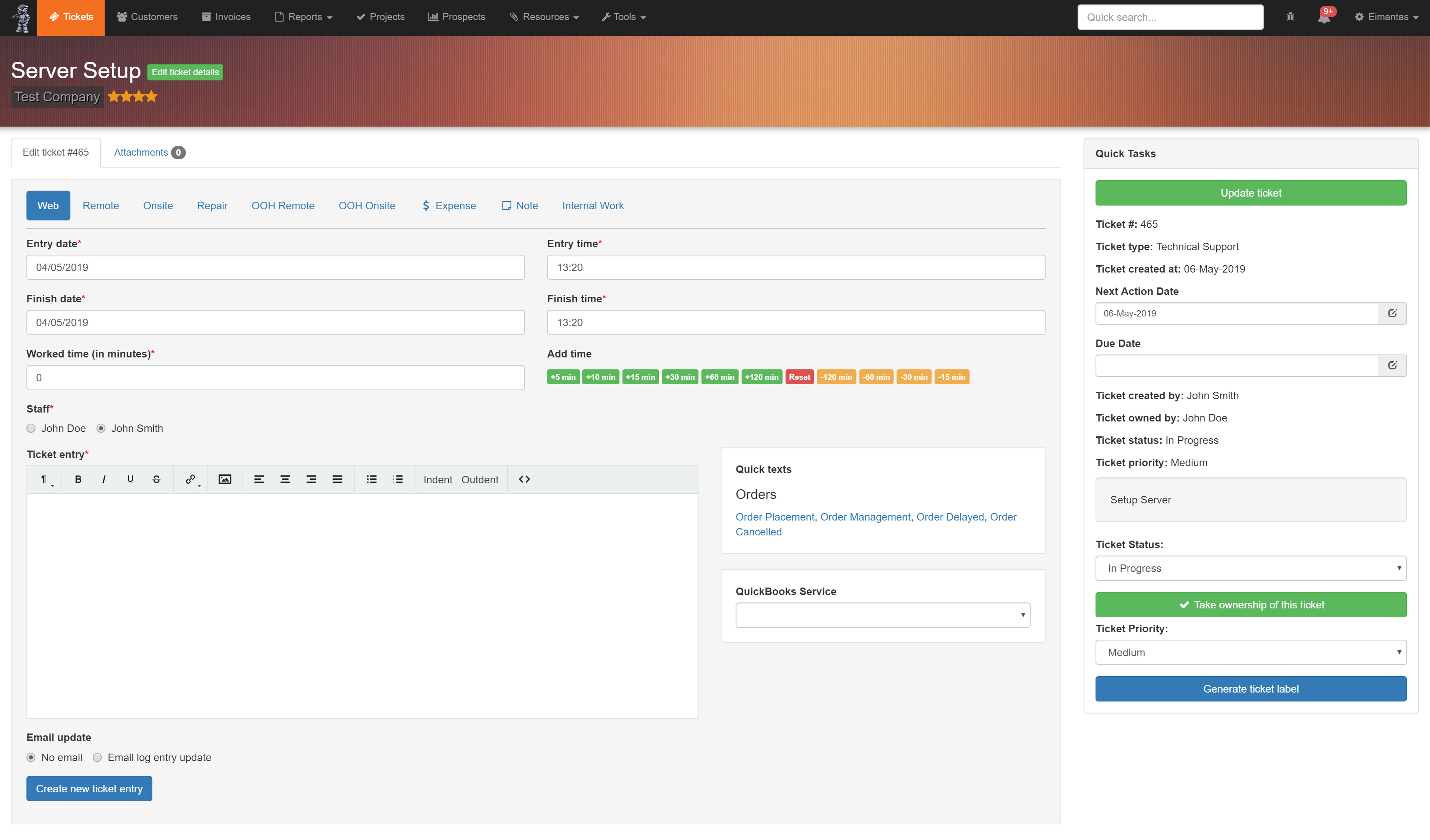The width and height of the screenshot is (1430, 840).
Task: Insert the Order Delayed quick text
Action: pos(950,516)
